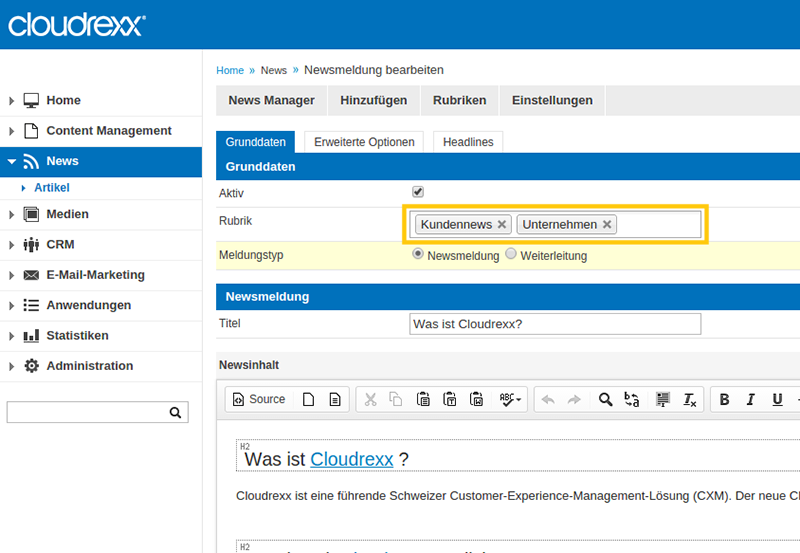Open the News Manager menu item

[271, 100]
